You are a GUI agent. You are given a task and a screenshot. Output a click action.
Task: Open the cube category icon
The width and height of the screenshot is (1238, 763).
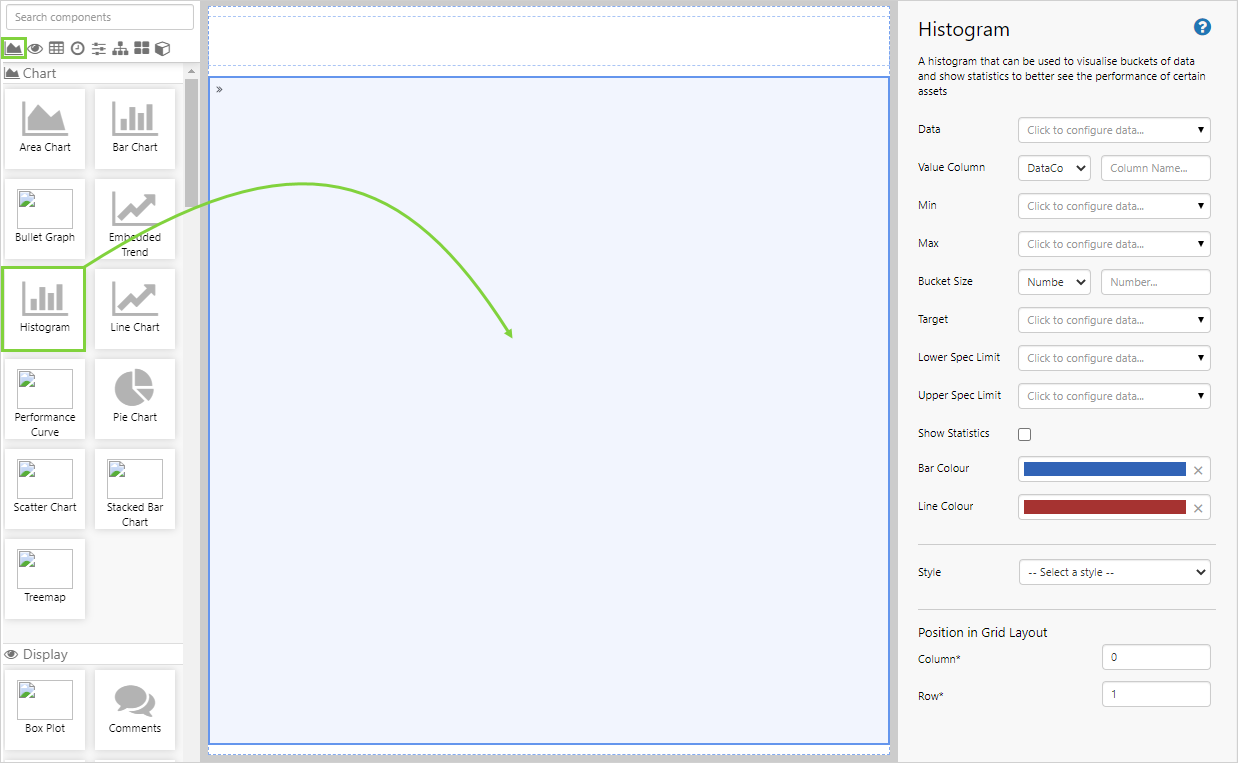(162, 48)
